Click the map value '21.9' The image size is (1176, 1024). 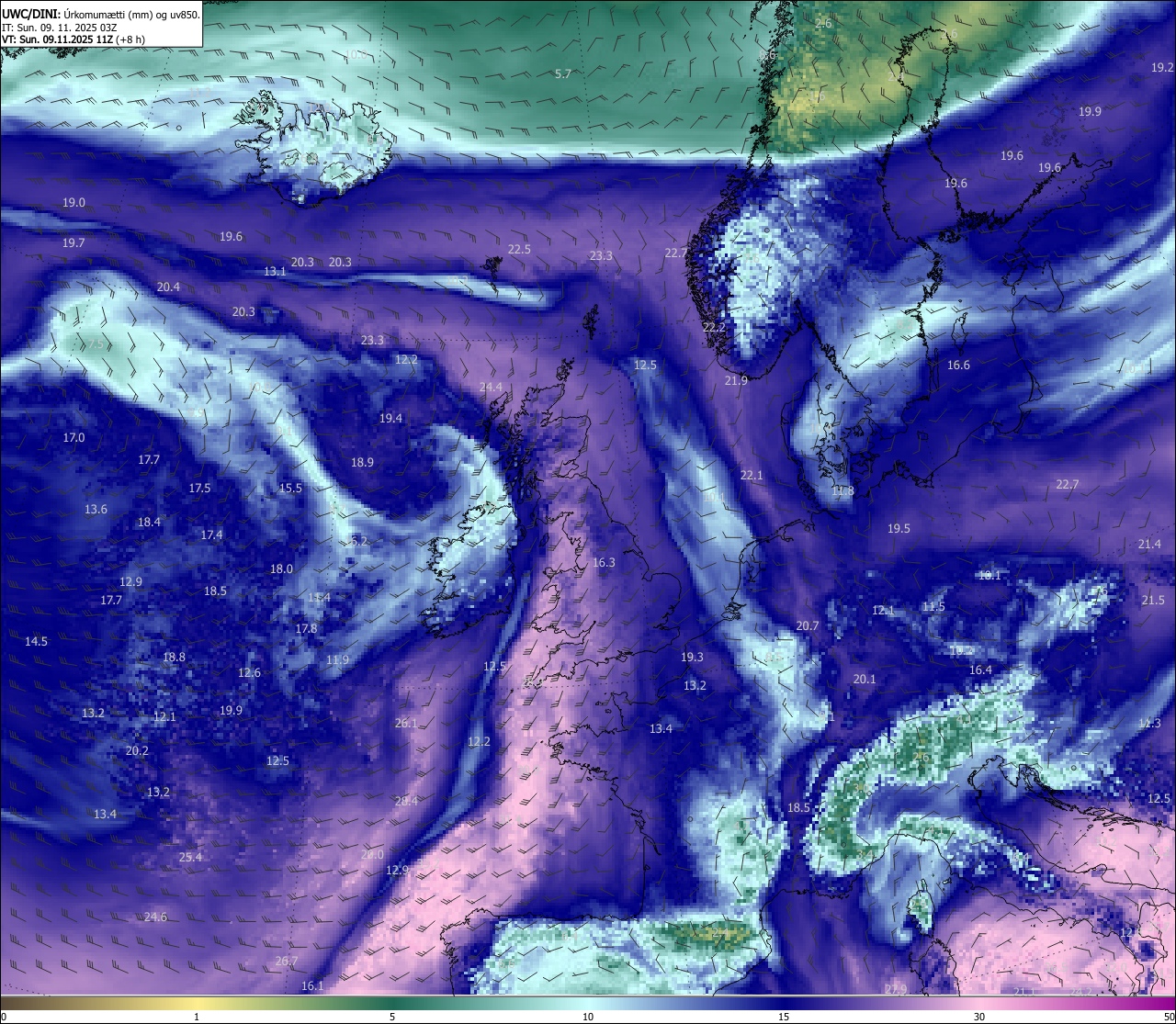click(736, 380)
